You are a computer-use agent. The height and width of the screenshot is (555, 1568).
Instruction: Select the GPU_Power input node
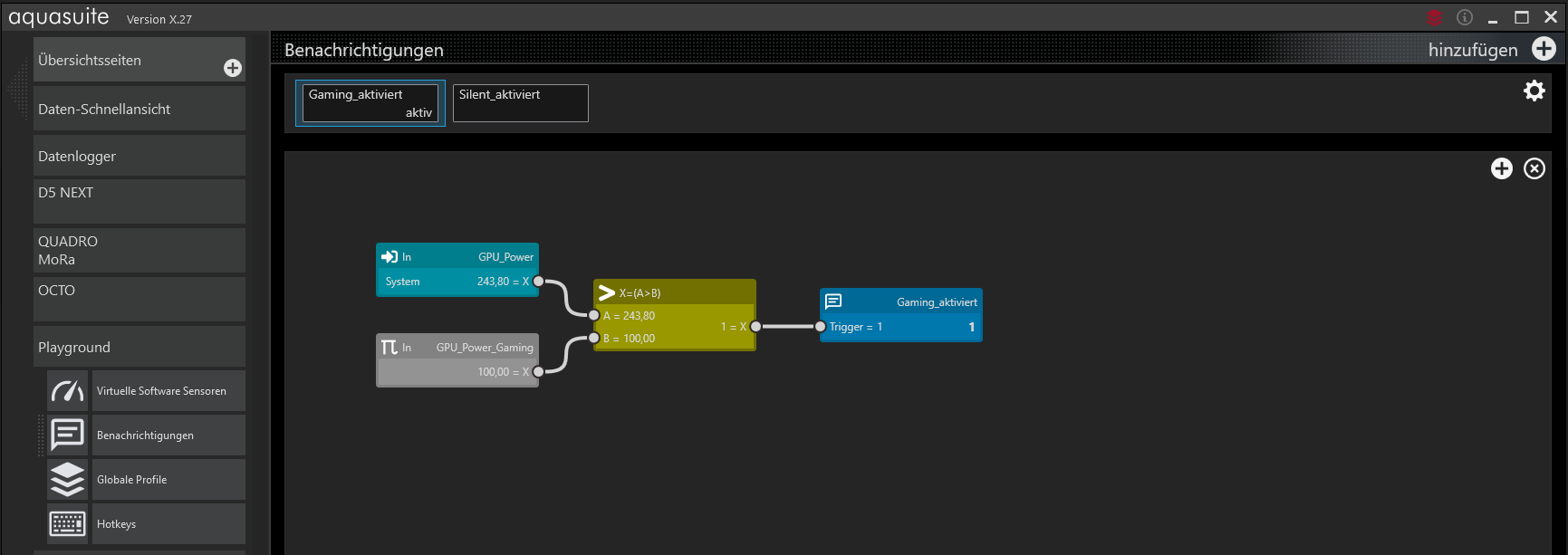pos(457,257)
